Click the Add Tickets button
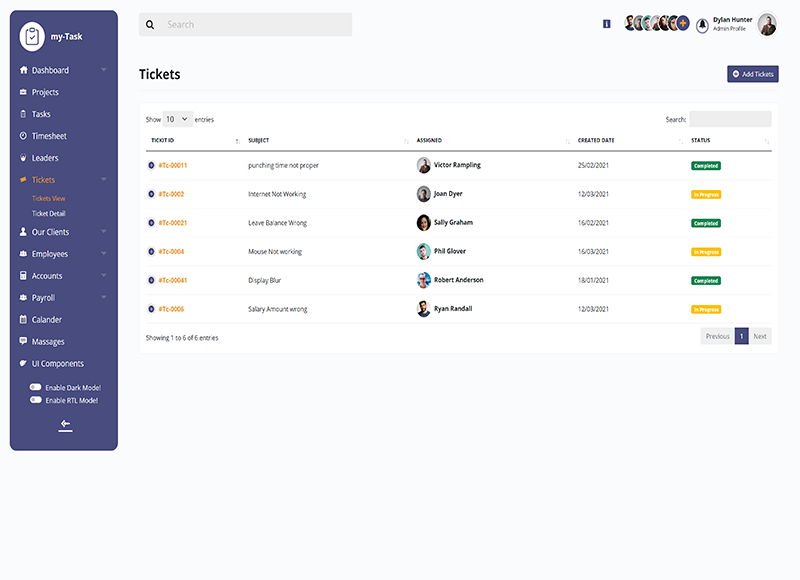800x580 pixels. [x=752, y=74]
